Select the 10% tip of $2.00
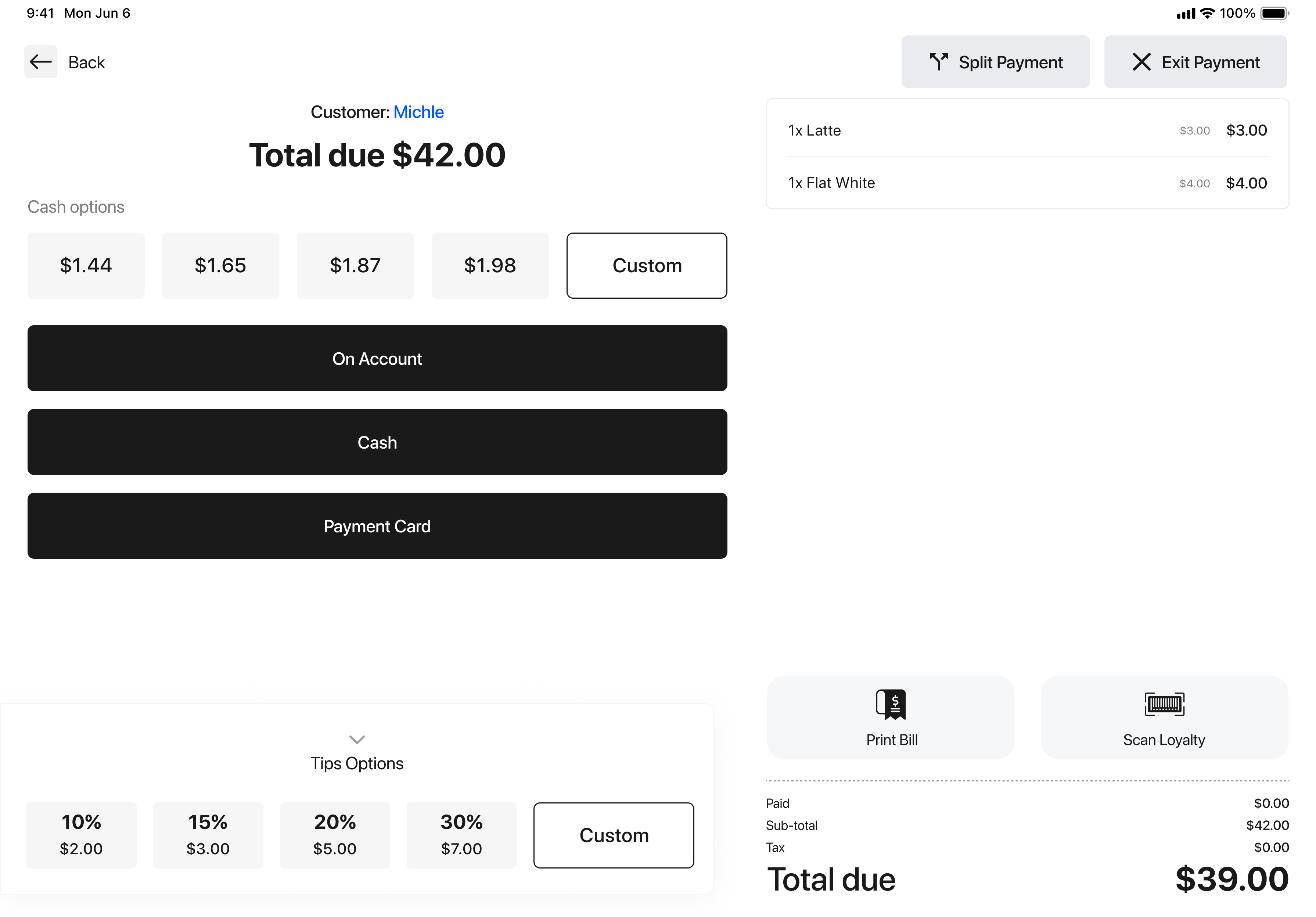 (x=82, y=835)
